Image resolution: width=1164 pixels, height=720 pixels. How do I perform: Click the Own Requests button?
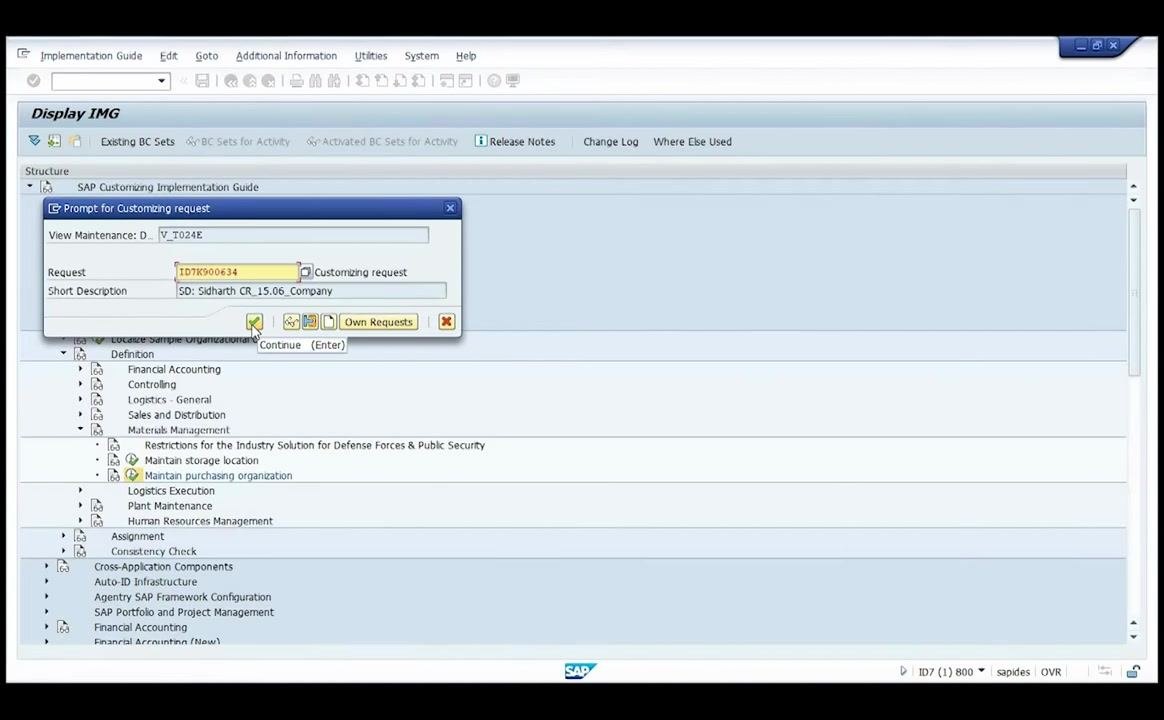tap(379, 322)
